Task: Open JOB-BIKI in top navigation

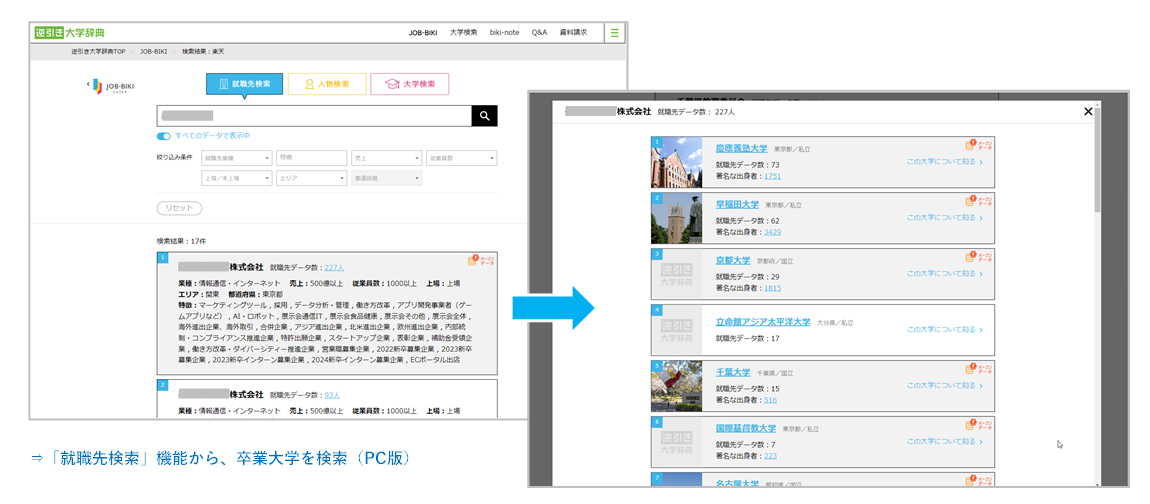Action: (423, 33)
